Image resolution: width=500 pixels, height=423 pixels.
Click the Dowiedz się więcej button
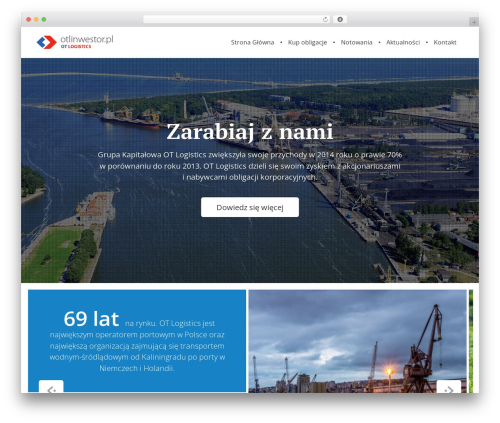pyautogui.click(x=250, y=207)
